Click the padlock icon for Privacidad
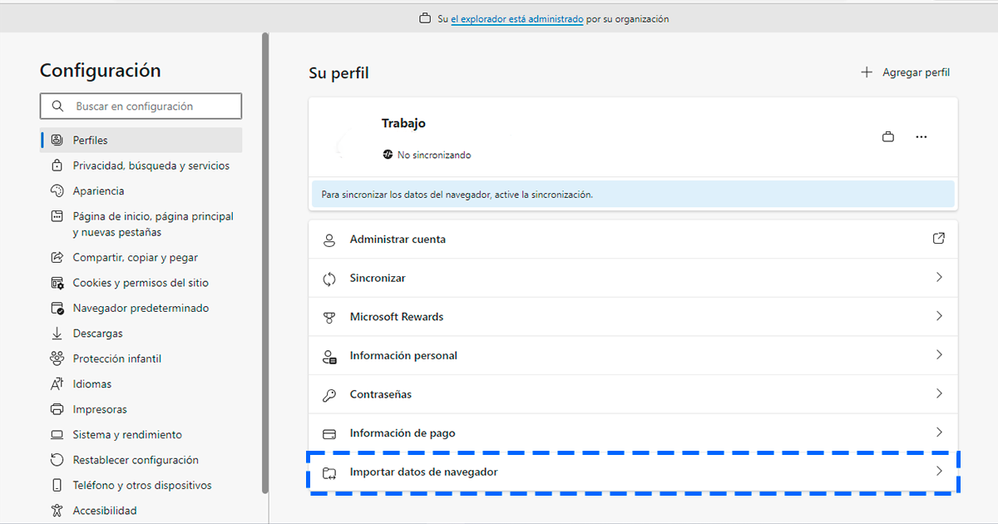 point(57,166)
